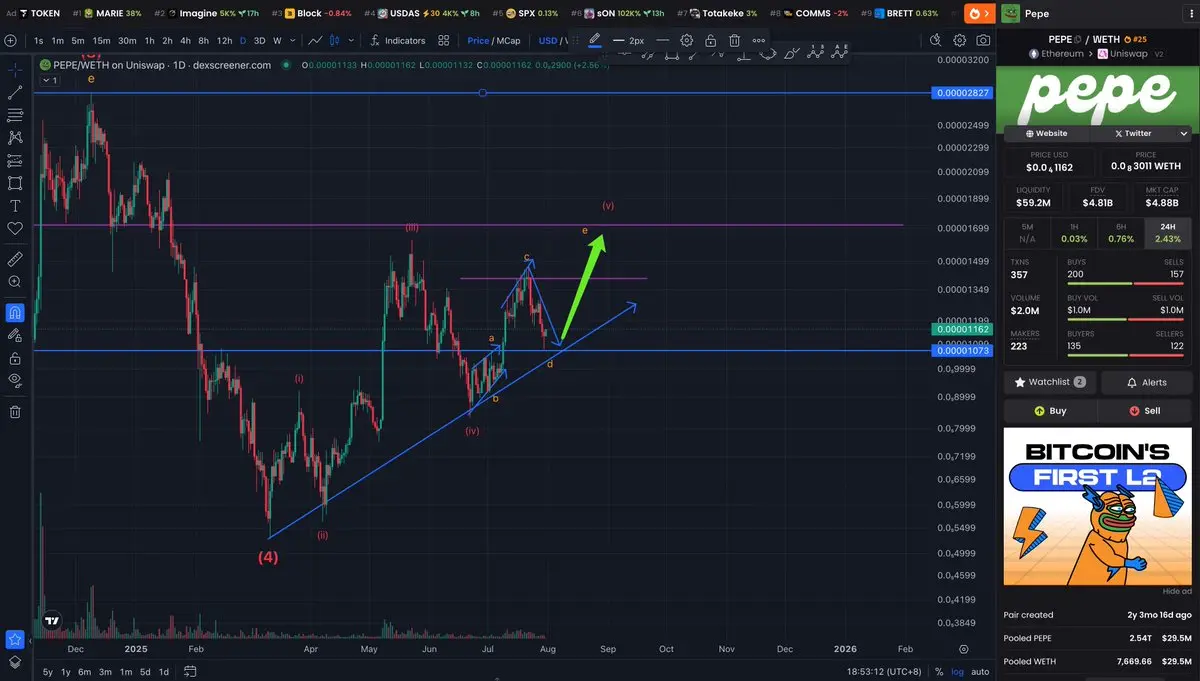Hide the Bitcoin's First L2 ad
The width and height of the screenshot is (1200, 681).
[1176, 591]
